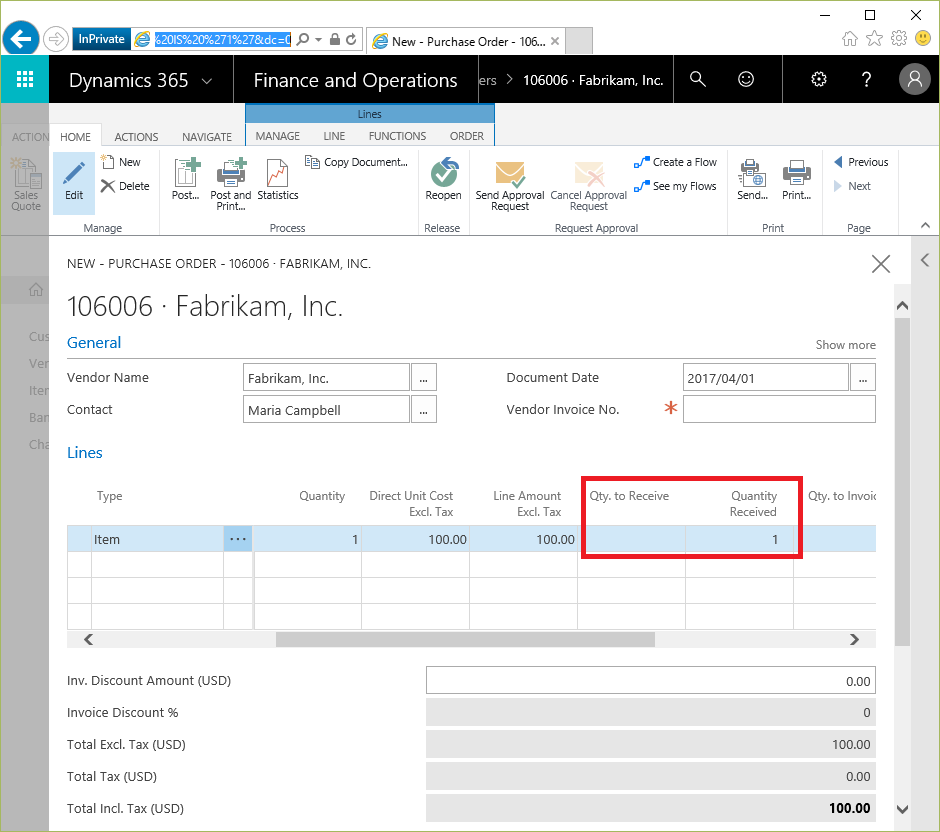Image resolution: width=940 pixels, height=832 pixels.
Task: Click the Edit pencil in the ribbon
Action: 74,182
